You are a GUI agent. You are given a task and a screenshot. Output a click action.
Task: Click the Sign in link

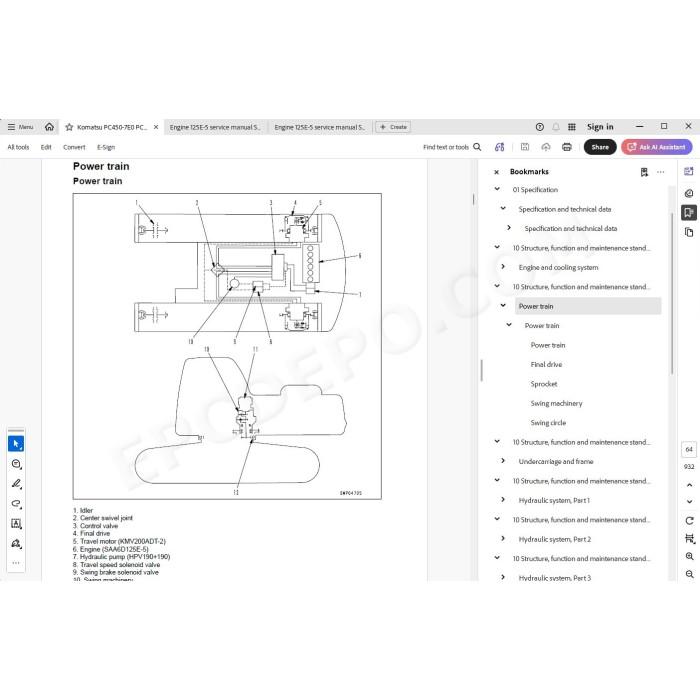pyautogui.click(x=600, y=127)
